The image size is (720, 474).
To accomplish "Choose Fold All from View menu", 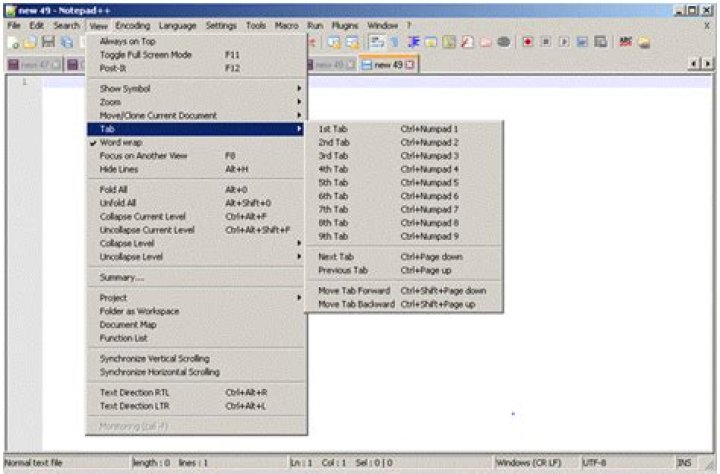I will pos(197,189).
